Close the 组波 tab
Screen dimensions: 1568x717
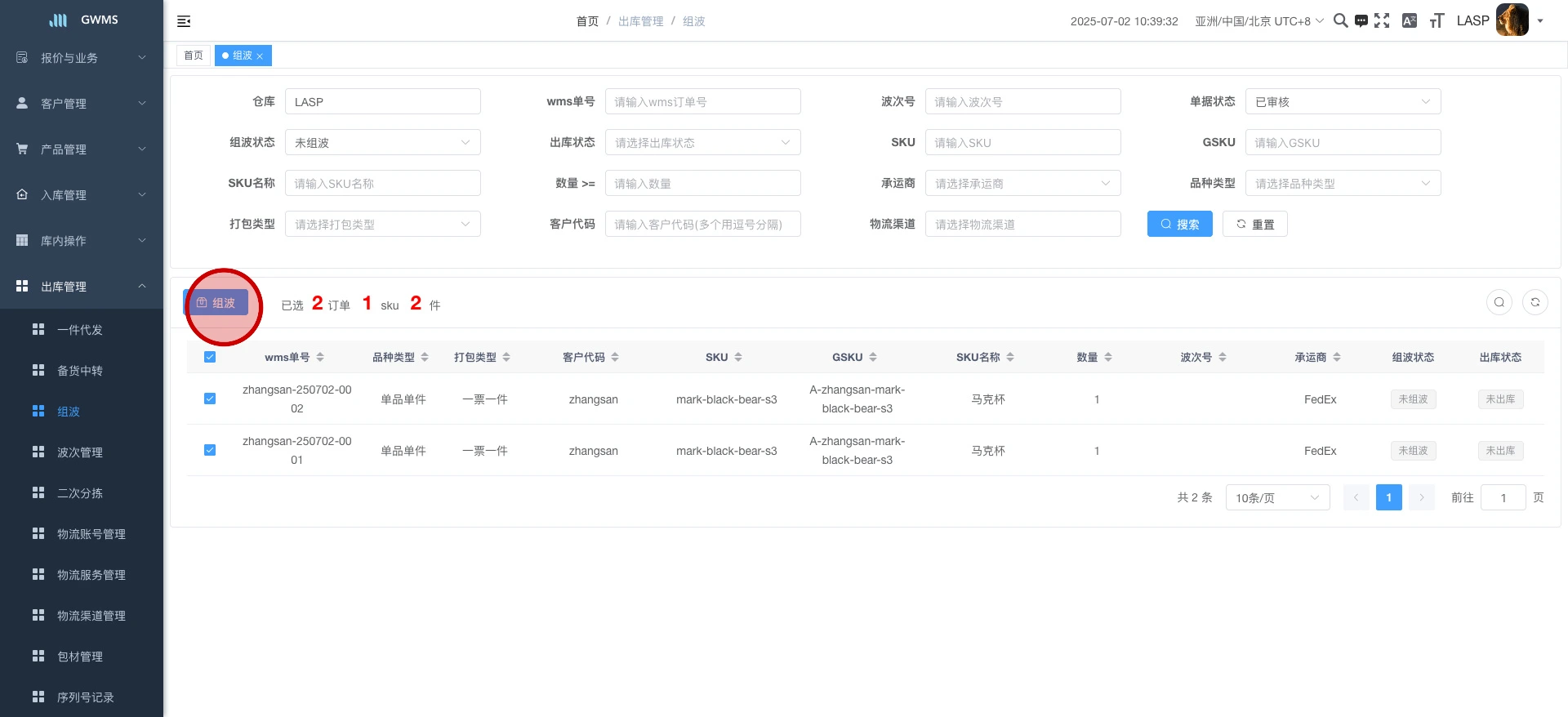point(260,56)
